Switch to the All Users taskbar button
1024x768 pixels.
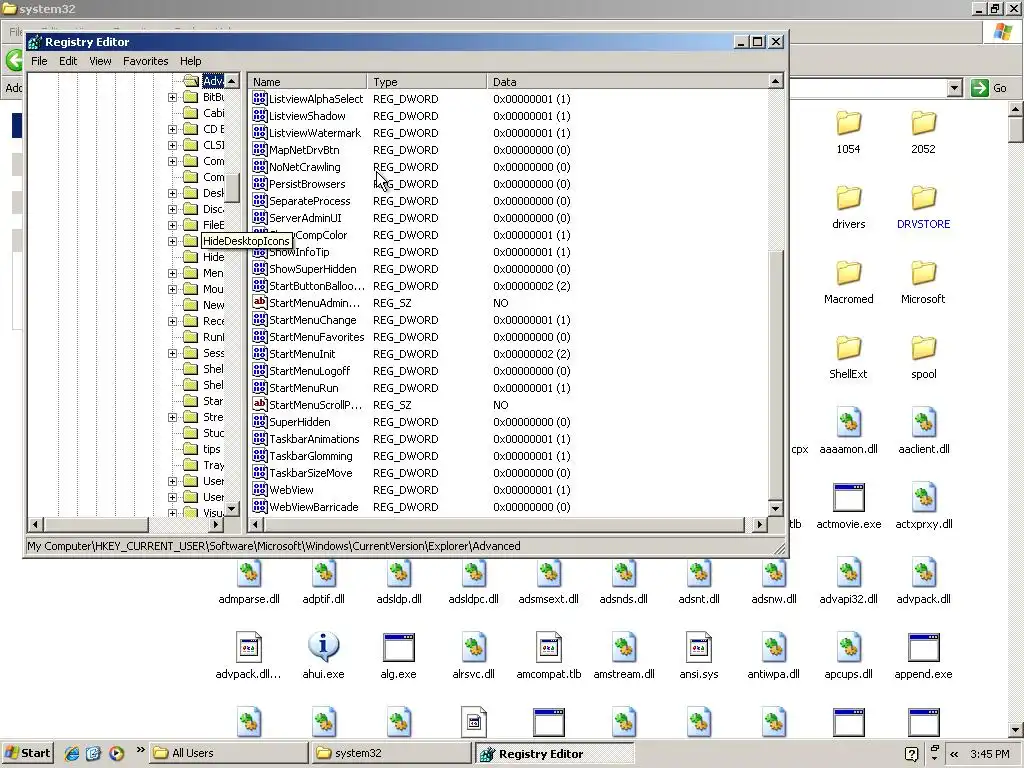(229, 753)
